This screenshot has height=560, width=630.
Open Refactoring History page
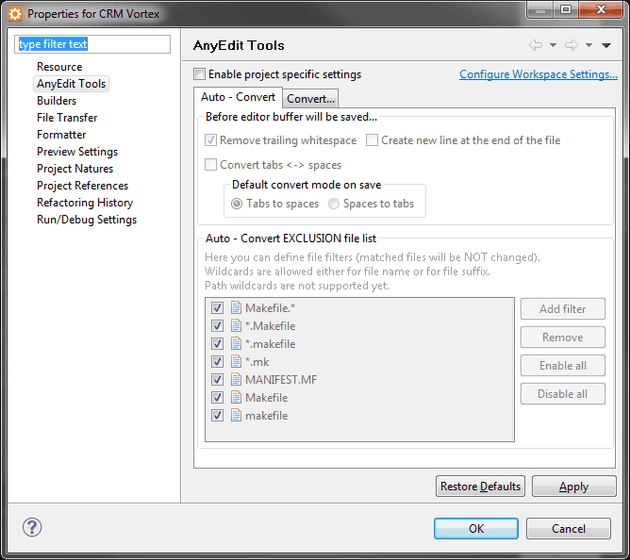tap(85, 202)
